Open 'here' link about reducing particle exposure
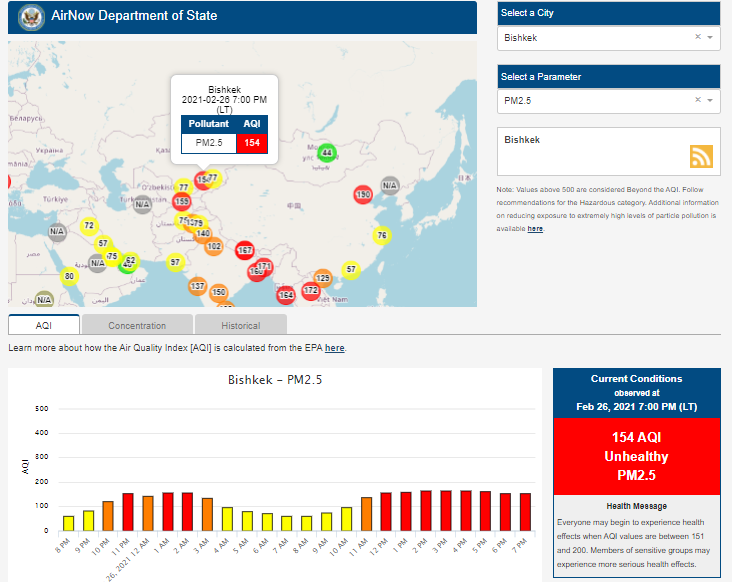732x582 pixels. pos(535,229)
